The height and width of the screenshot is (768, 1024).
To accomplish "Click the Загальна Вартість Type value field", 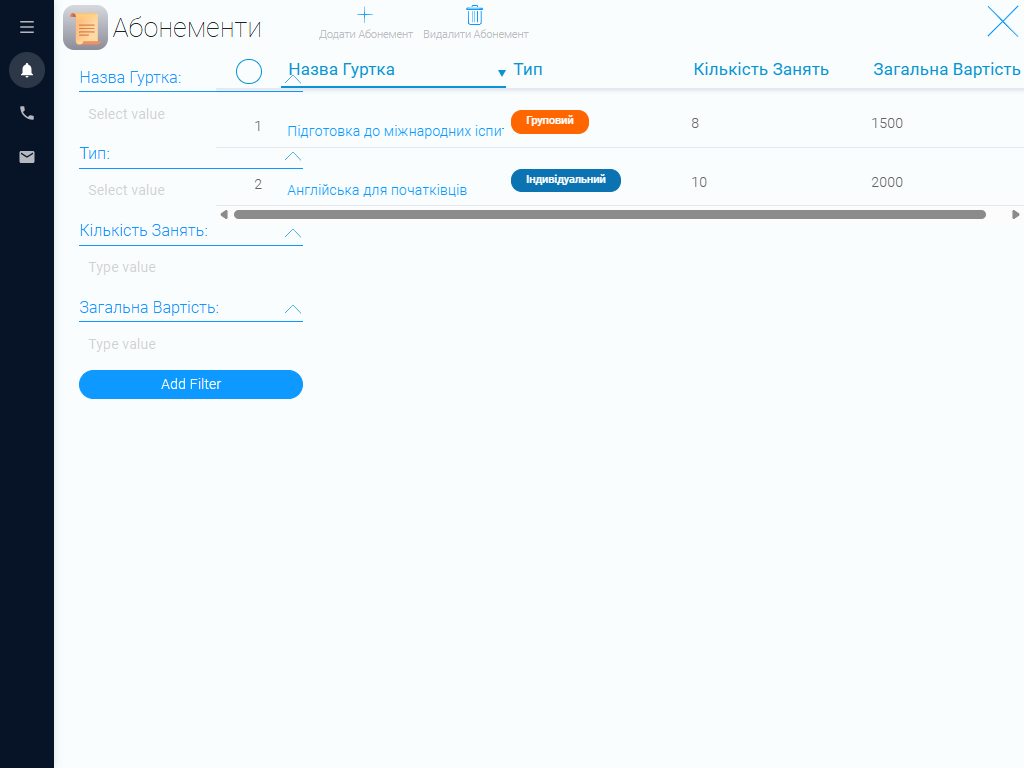I will 191,344.
